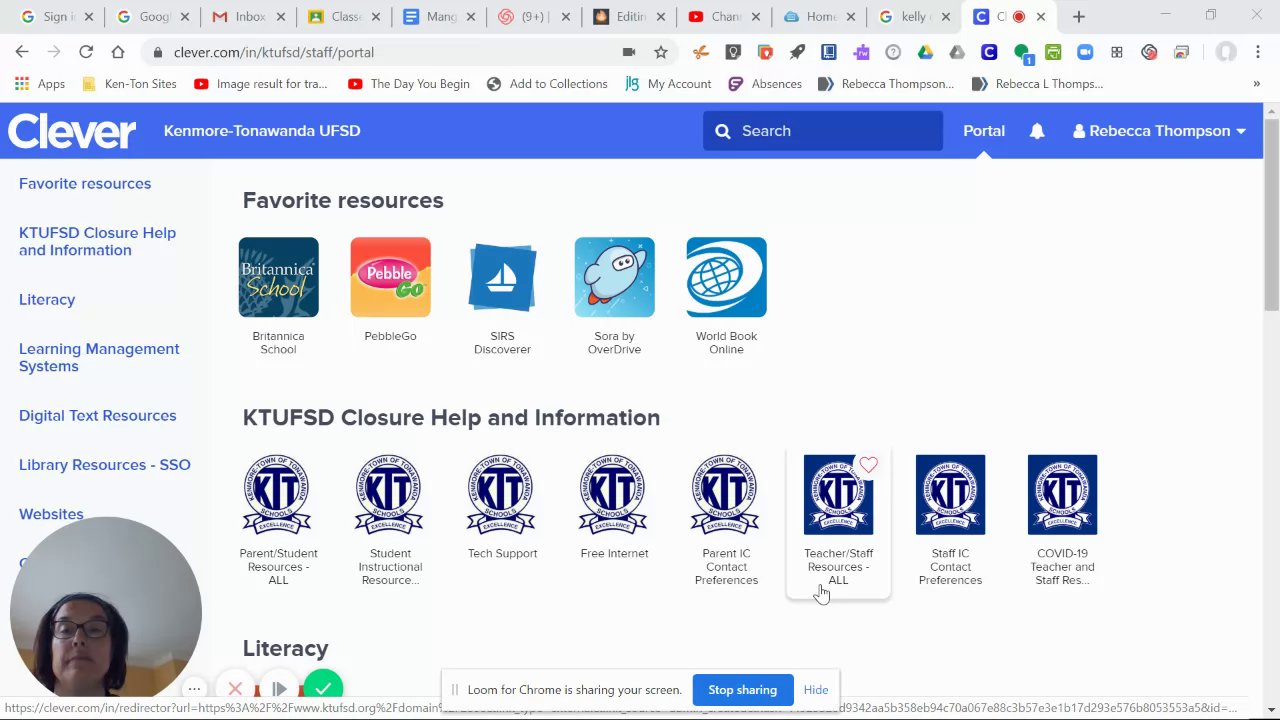
Task: Jump to Library Resources - SSO section
Action: coord(104,465)
